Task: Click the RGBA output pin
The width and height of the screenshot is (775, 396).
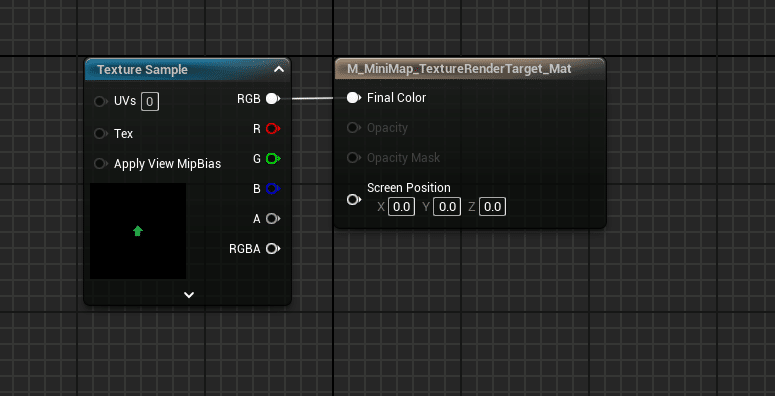Action: (273, 249)
